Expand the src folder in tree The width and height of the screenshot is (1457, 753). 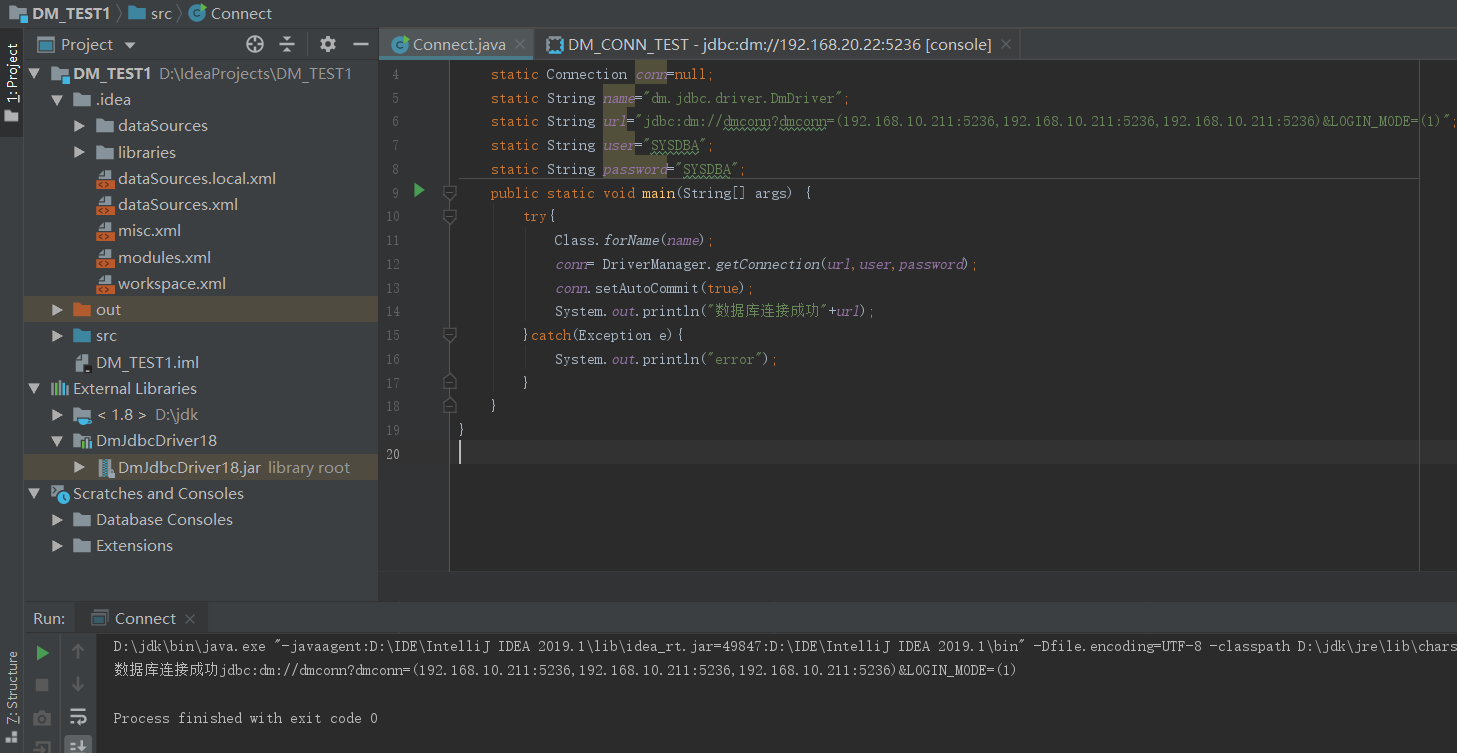[x=58, y=336]
